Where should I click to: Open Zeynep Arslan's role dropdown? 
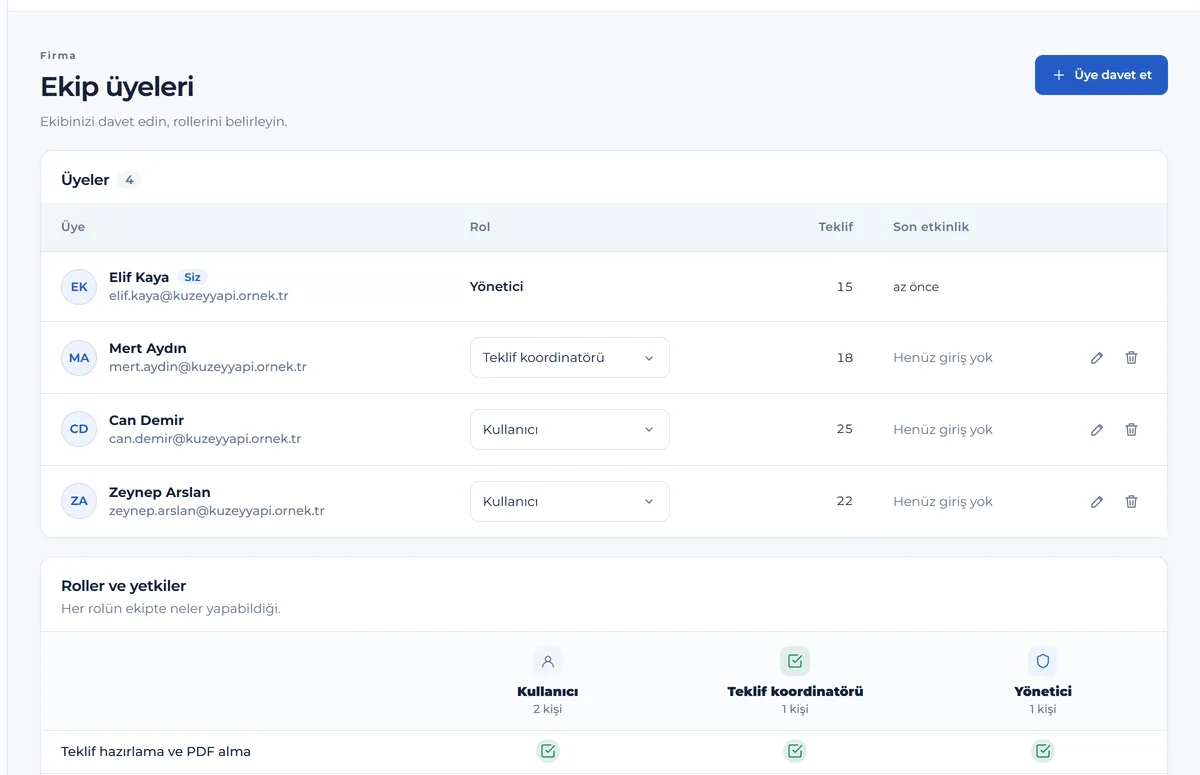click(570, 502)
